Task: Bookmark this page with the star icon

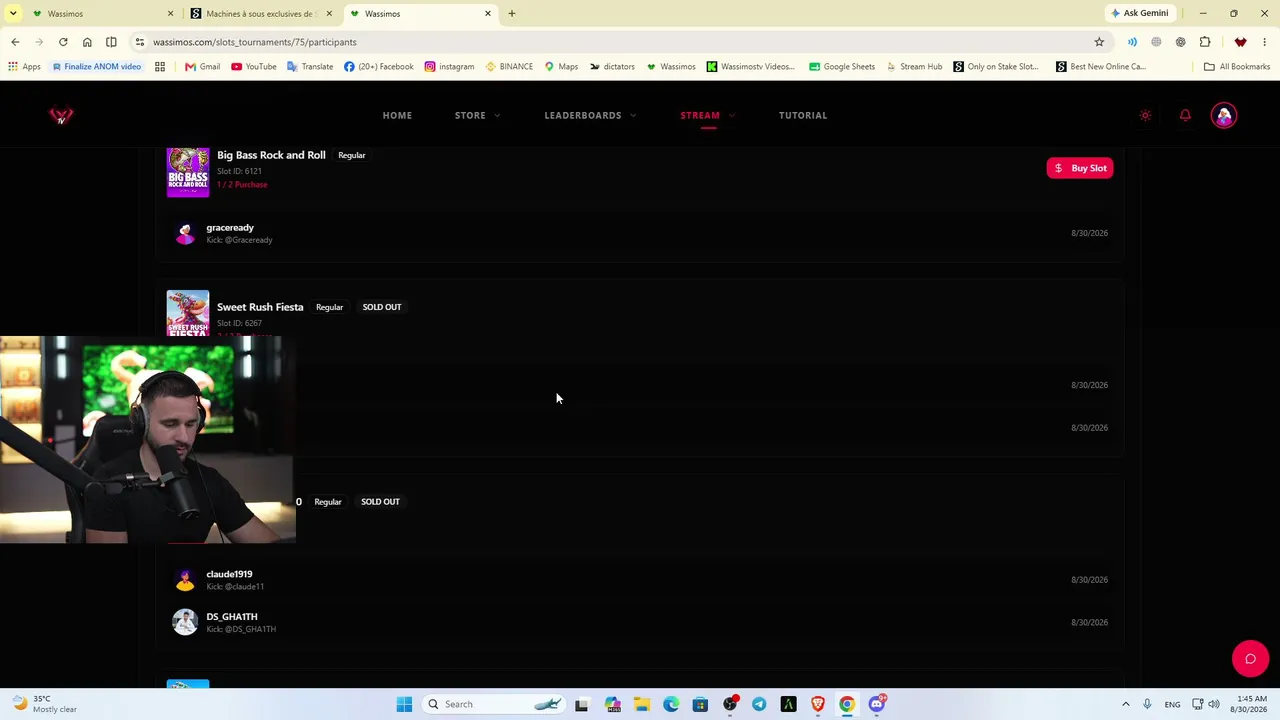Action: 1099,42
